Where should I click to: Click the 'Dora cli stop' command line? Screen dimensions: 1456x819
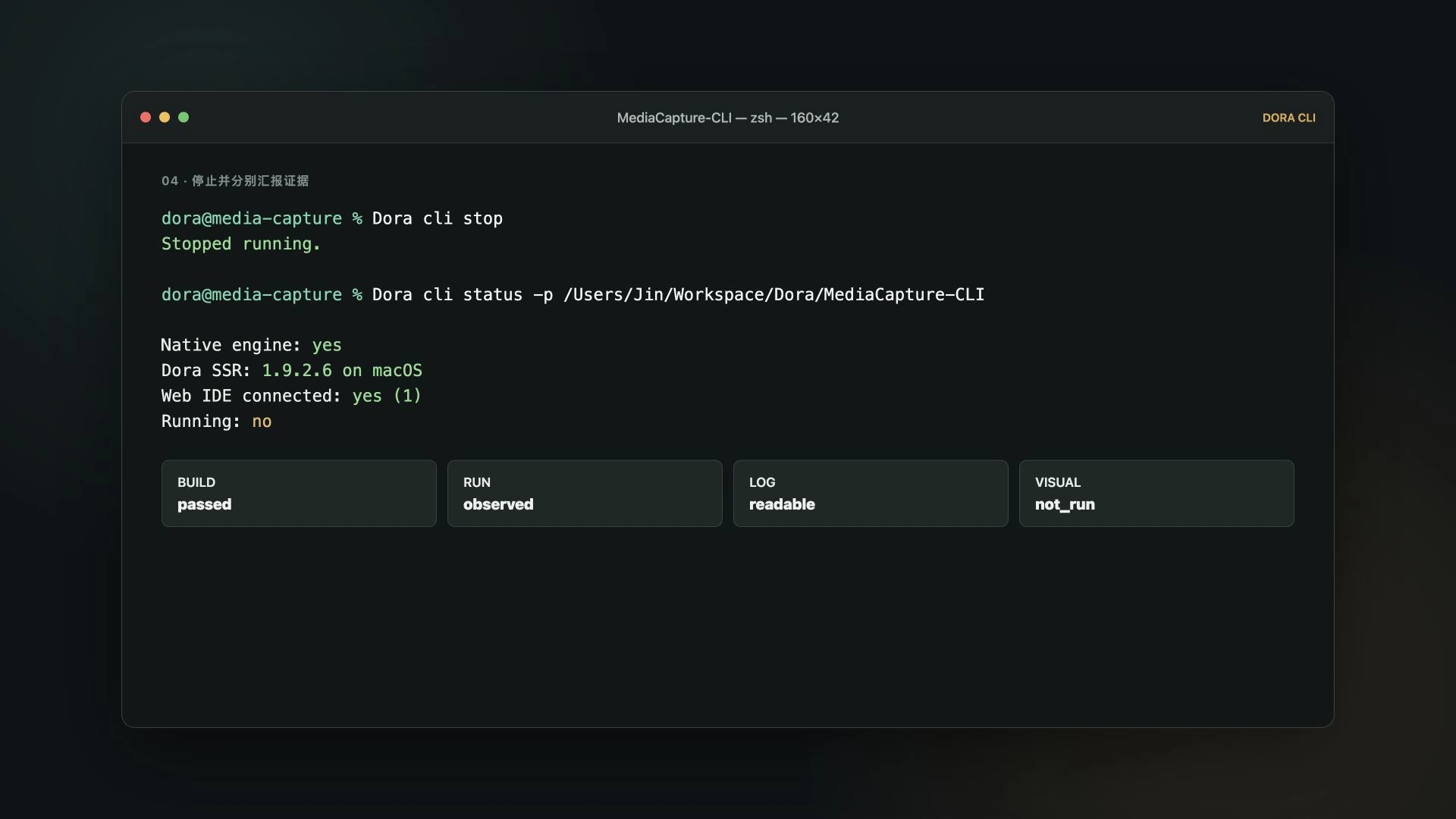pos(332,218)
